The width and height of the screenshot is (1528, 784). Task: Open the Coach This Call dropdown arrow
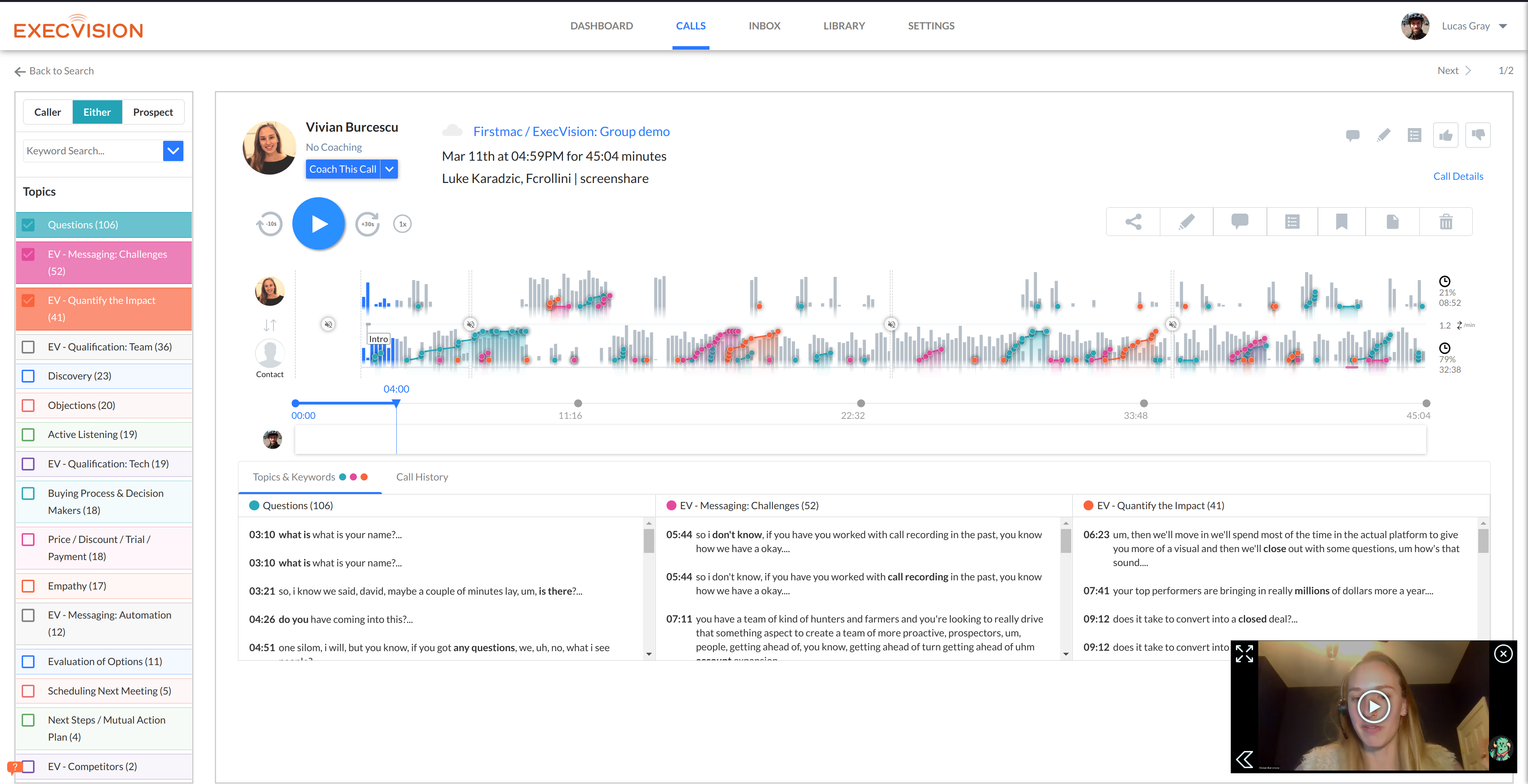coord(389,169)
